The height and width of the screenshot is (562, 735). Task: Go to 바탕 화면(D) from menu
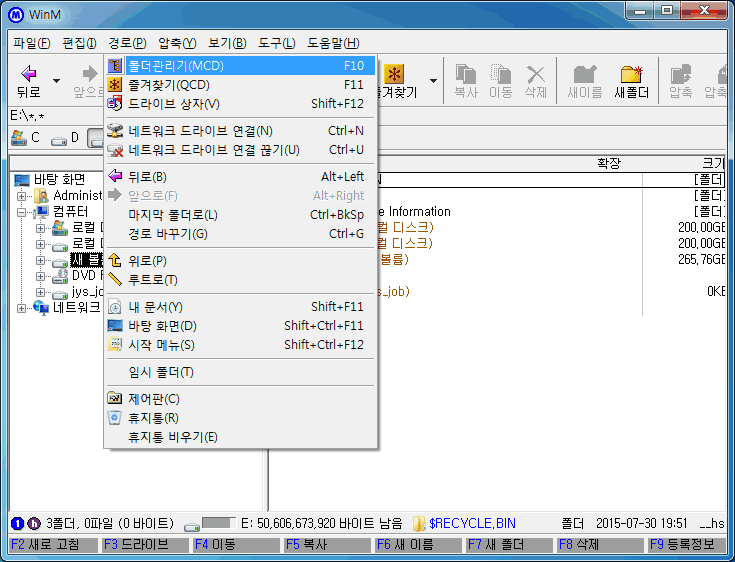pyautogui.click(x=240, y=326)
